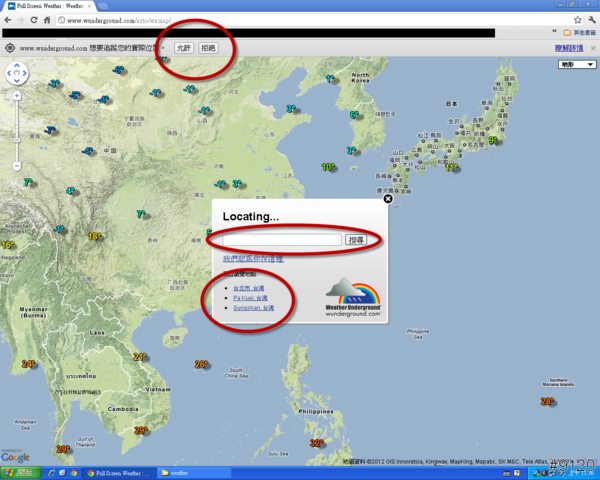
Task: Click the 搜尋 search button
Action: click(x=356, y=240)
